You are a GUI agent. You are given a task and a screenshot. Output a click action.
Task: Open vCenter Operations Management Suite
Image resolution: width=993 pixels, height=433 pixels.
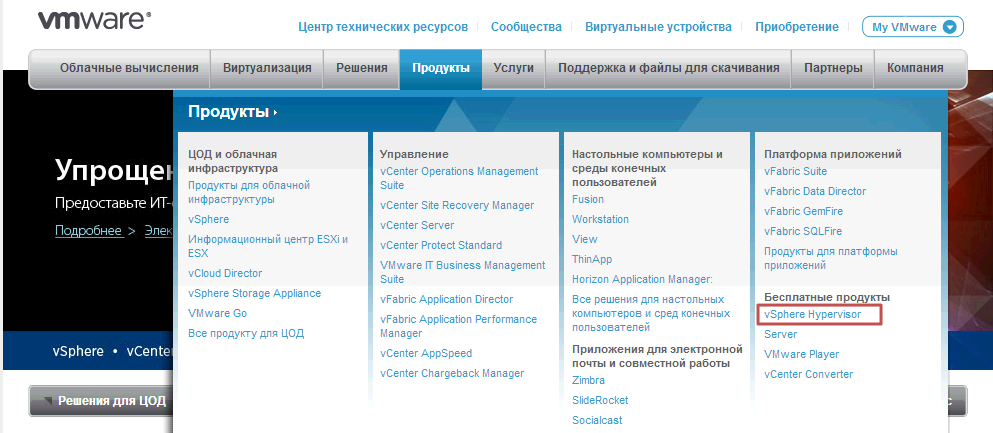point(459,179)
